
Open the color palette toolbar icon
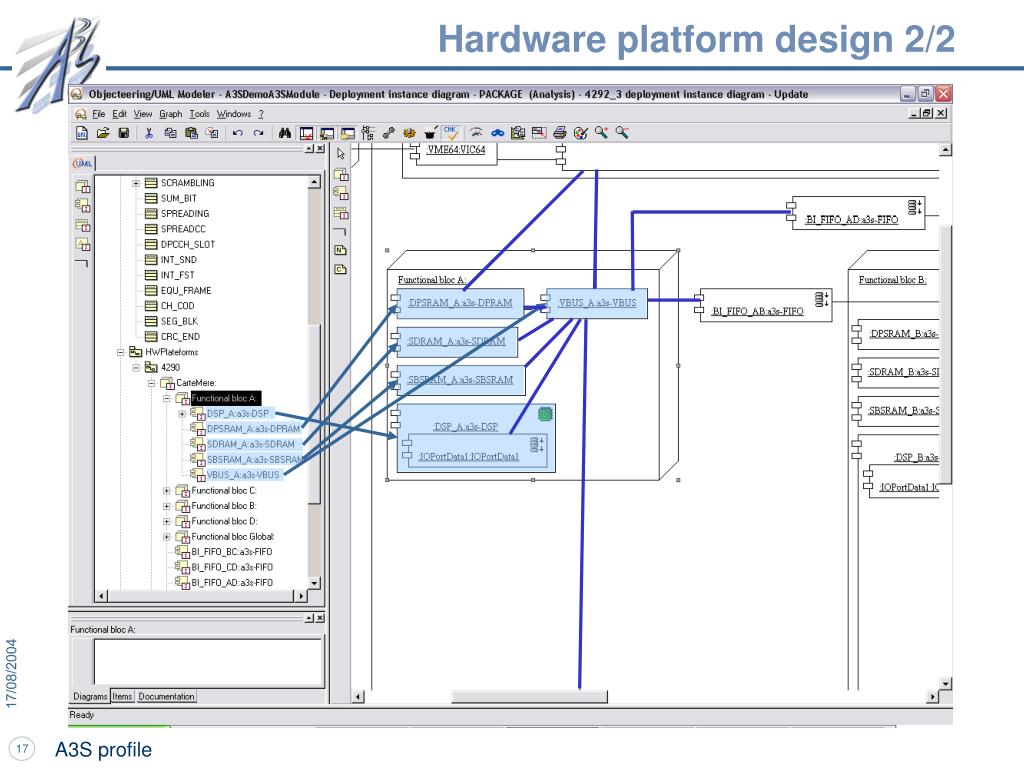click(x=581, y=133)
